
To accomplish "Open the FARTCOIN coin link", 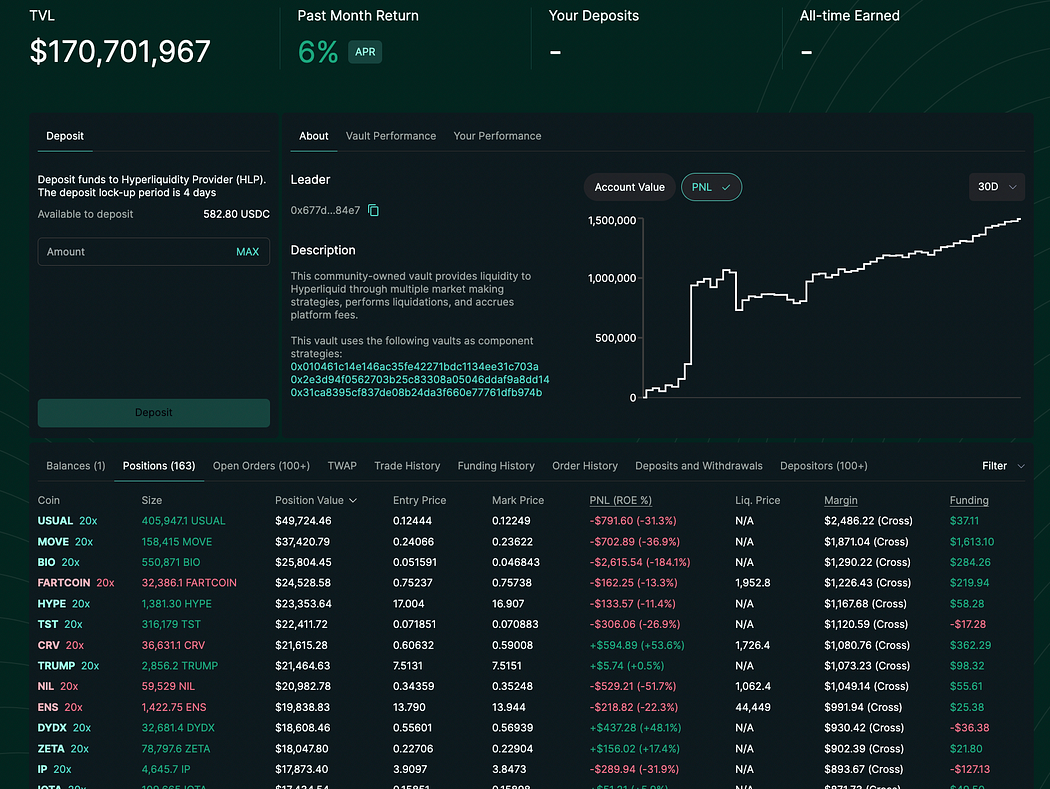I will tap(64, 583).
